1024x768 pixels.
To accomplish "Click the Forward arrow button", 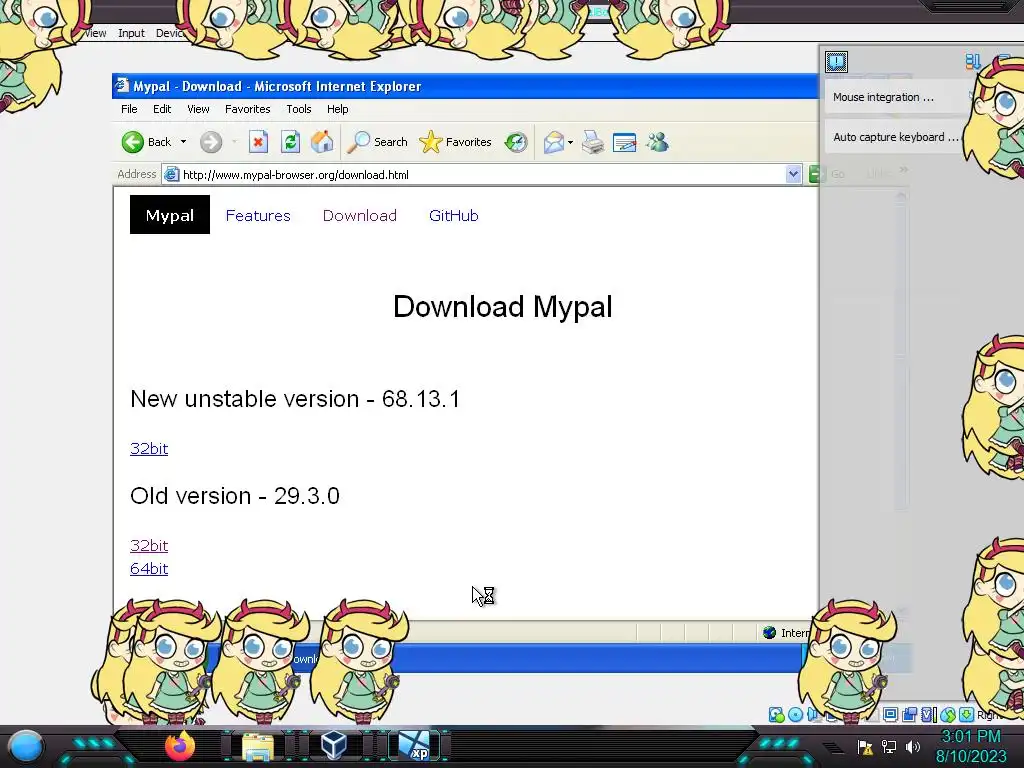I will pyautogui.click(x=211, y=142).
